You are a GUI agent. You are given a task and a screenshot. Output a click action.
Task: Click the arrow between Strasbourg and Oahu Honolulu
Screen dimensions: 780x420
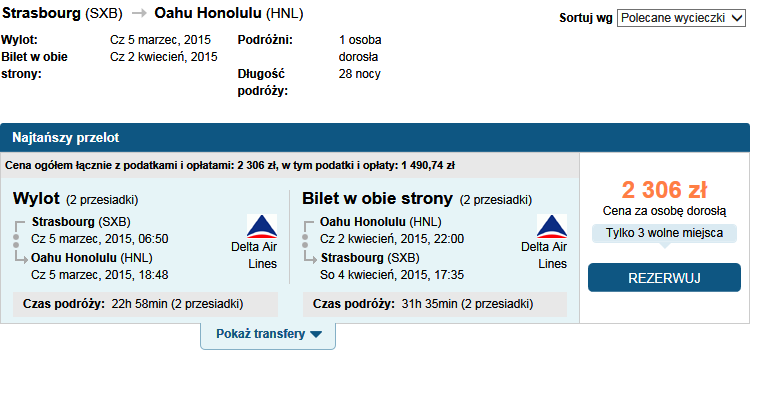click(x=139, y=13)
